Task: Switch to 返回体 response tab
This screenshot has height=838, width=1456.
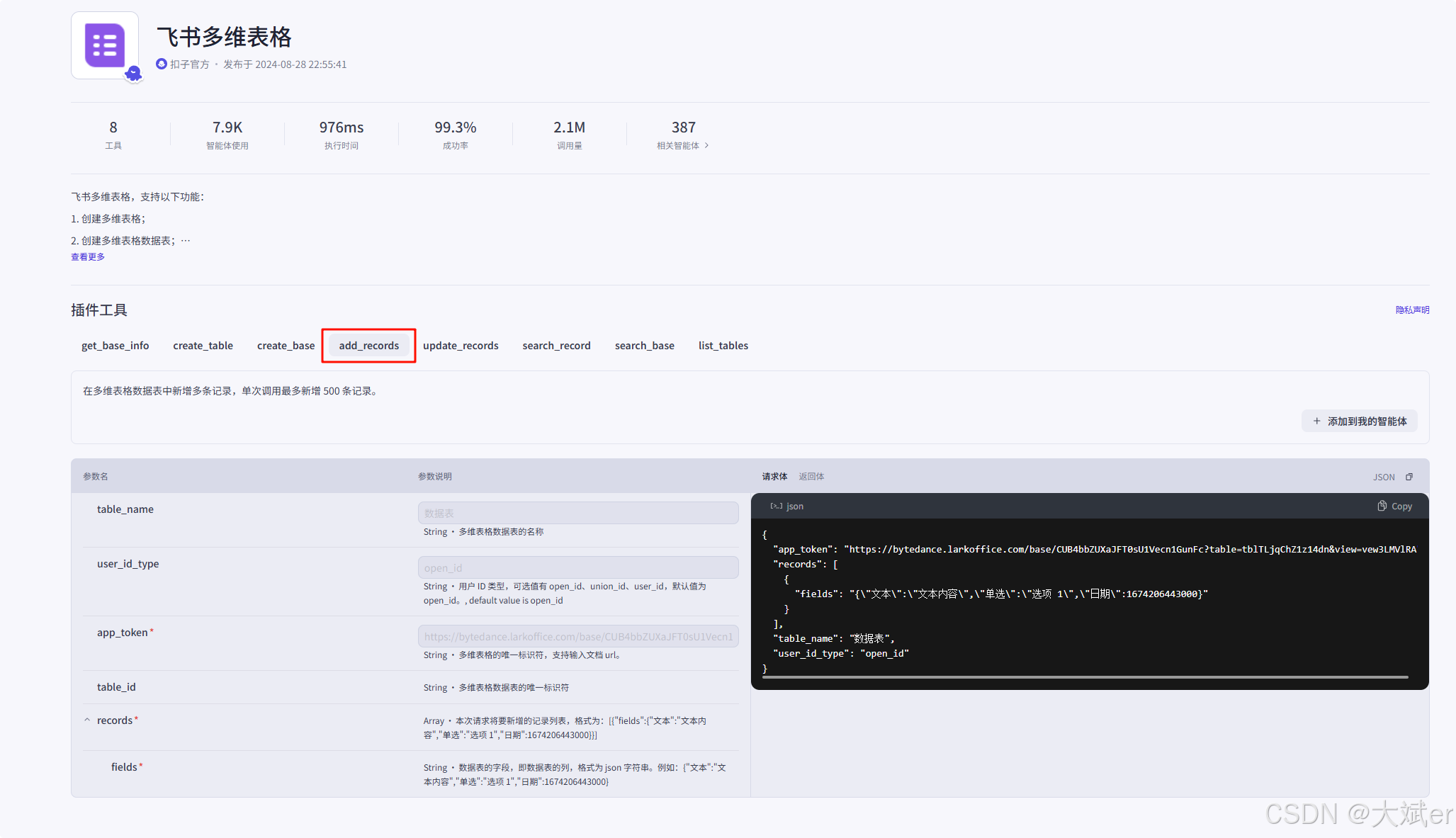Action: pos(811,476)
